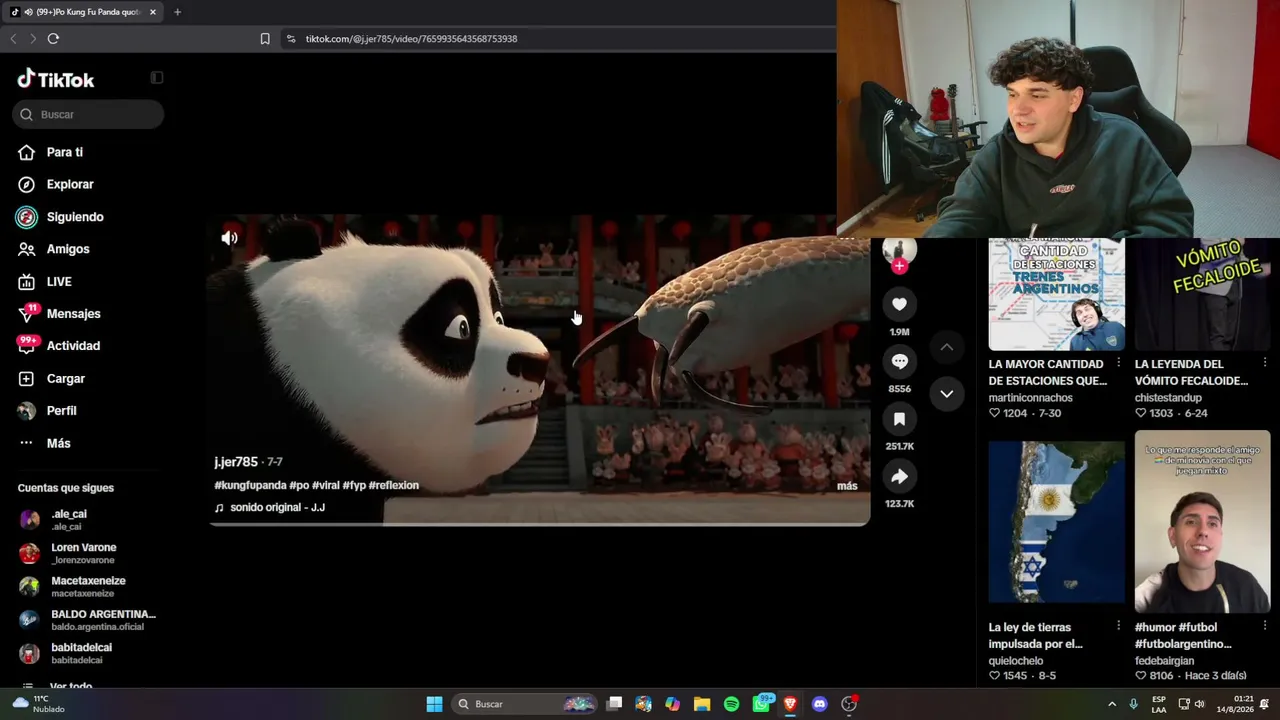Go to the next video with down arrow
This screenshot has width=1280, height=720.
pyautogui.click(x=946, y=393)
